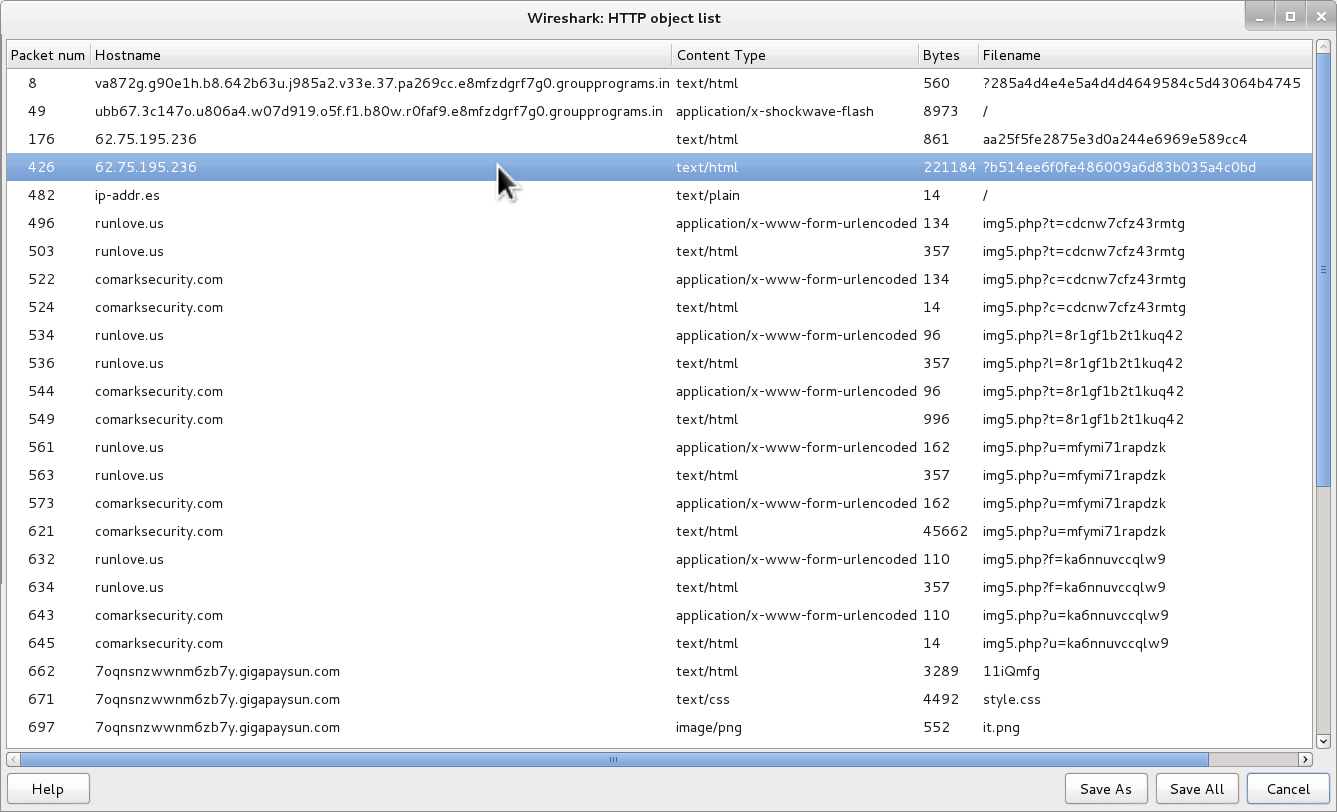Select packet 573 comarksecurity.com row

click(x=659, y=503)
